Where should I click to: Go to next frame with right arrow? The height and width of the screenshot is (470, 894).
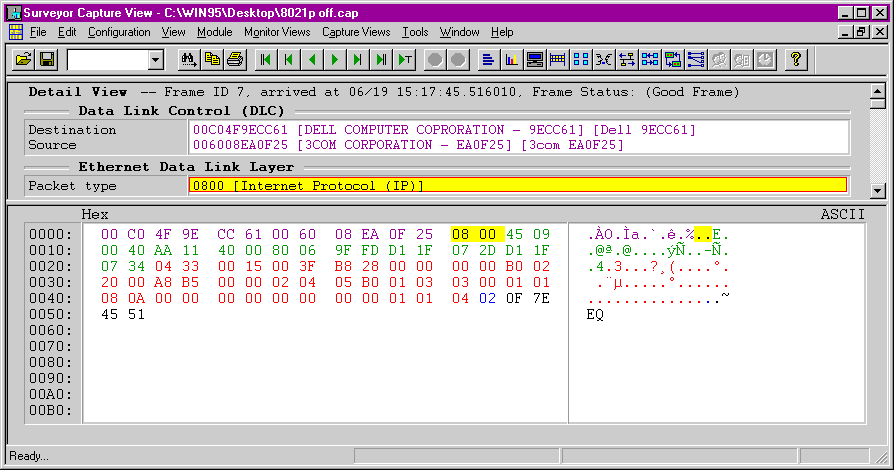click(335, 60)
